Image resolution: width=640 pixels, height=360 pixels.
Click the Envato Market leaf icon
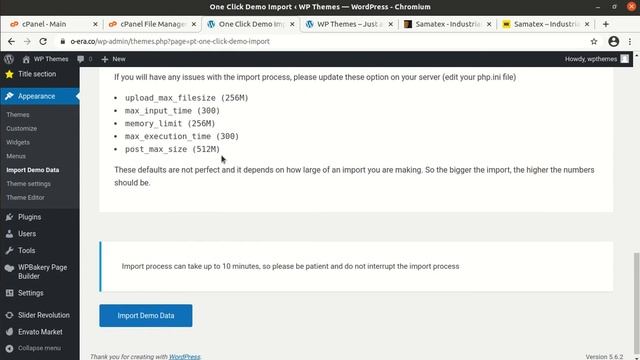pos(9,332)
